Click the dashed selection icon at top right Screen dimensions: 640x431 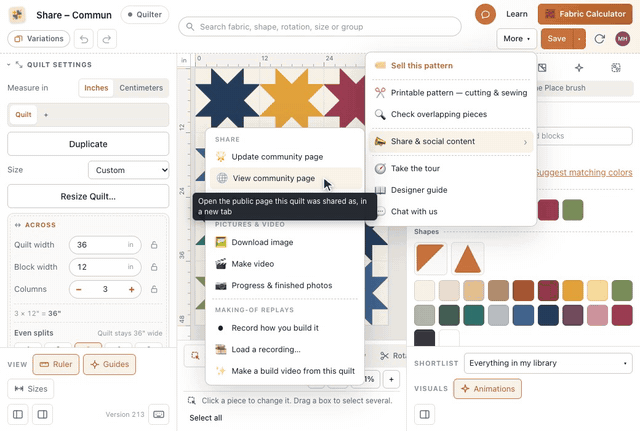[616, 68]
